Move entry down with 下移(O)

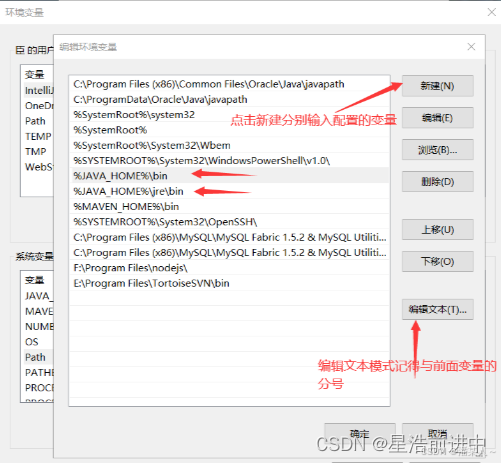tap(437, 262)
